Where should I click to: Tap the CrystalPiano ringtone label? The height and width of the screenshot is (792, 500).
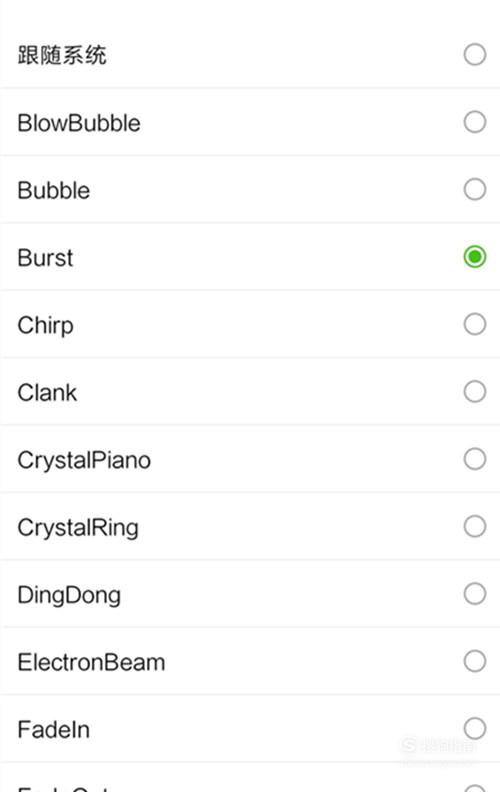(x=84, y=461)
